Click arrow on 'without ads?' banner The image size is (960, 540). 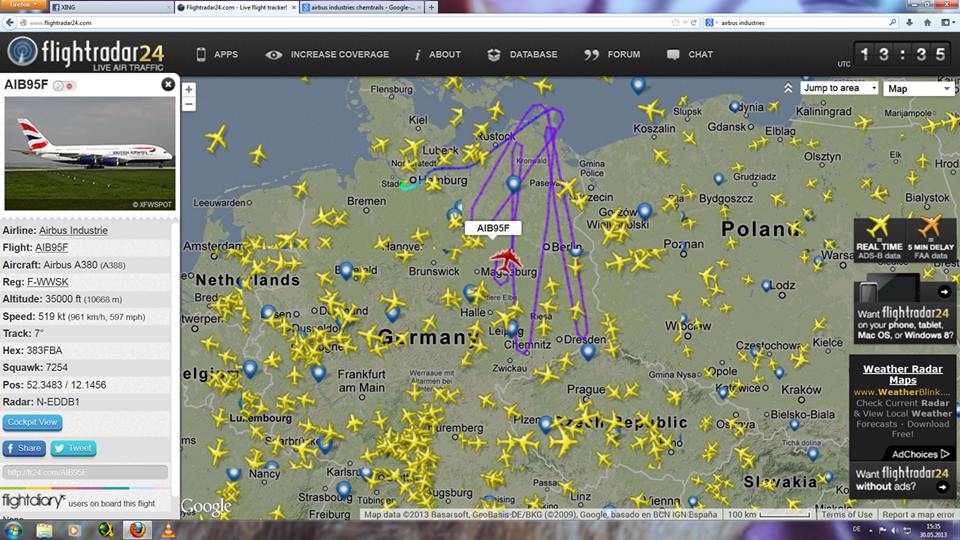942,487
